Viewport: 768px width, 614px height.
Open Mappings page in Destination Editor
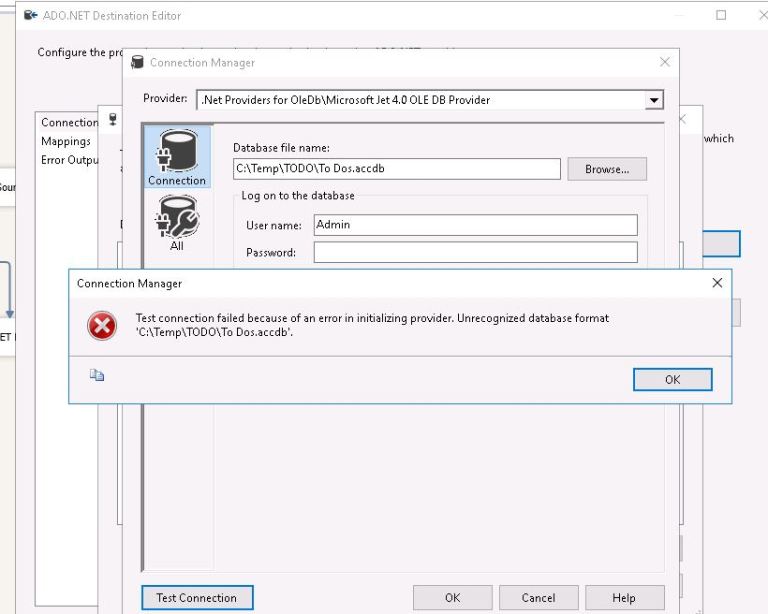66,142
